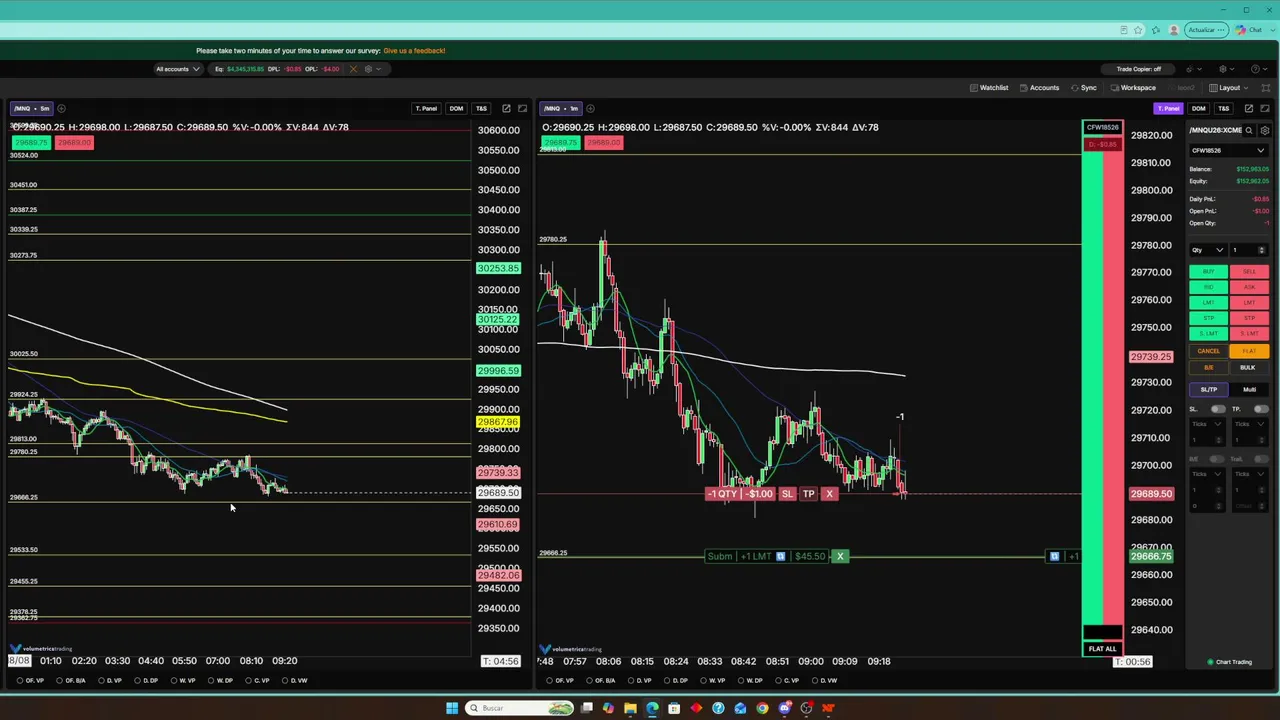Expand chevron beside account bar gear
Screen dimensions: 1280x720
pos(379,69)
